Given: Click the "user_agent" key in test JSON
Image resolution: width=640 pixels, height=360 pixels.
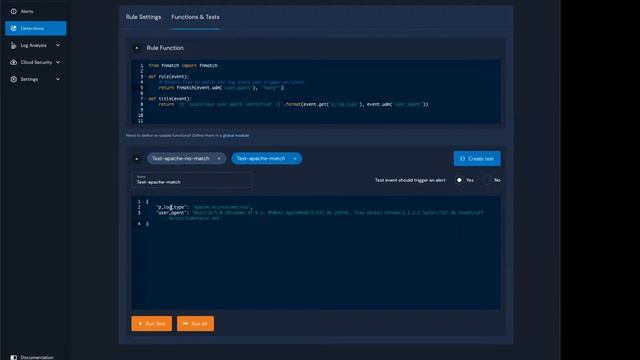Looking at the screenshot, I should pos(172,213).
